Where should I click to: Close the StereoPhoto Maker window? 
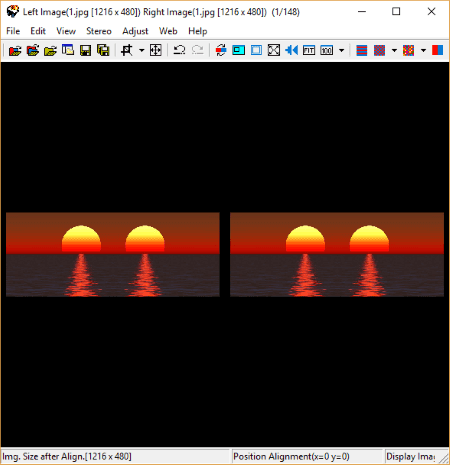pos(431,11)
